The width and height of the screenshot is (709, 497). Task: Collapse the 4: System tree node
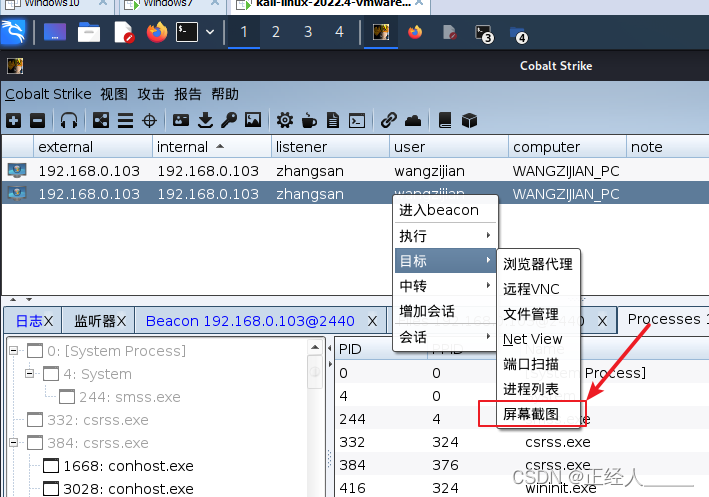tap(30, 374)
